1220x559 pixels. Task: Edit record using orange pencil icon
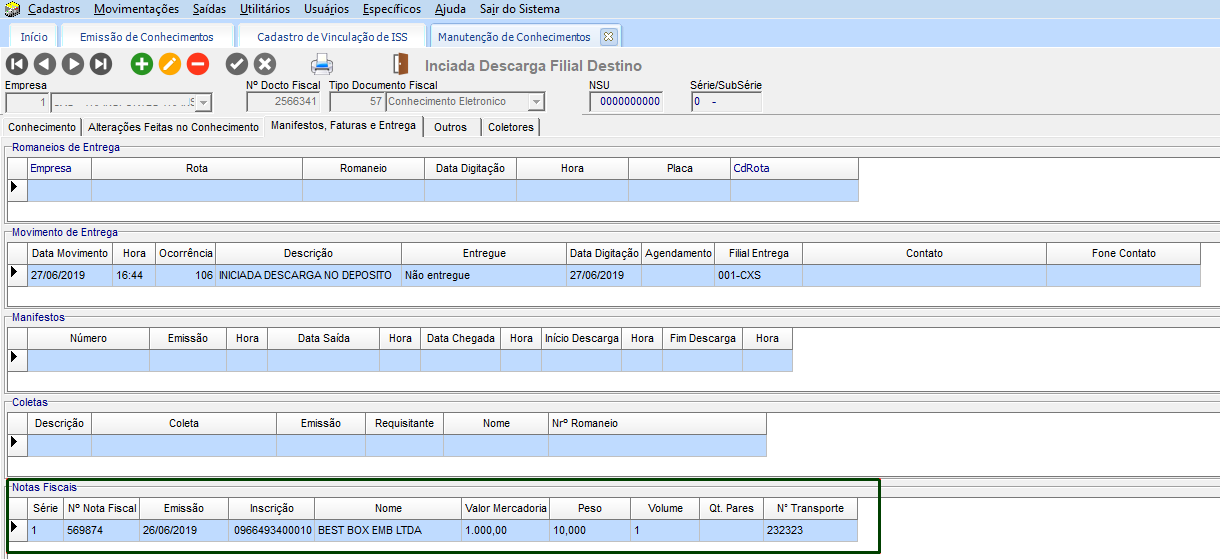[170, 65]
